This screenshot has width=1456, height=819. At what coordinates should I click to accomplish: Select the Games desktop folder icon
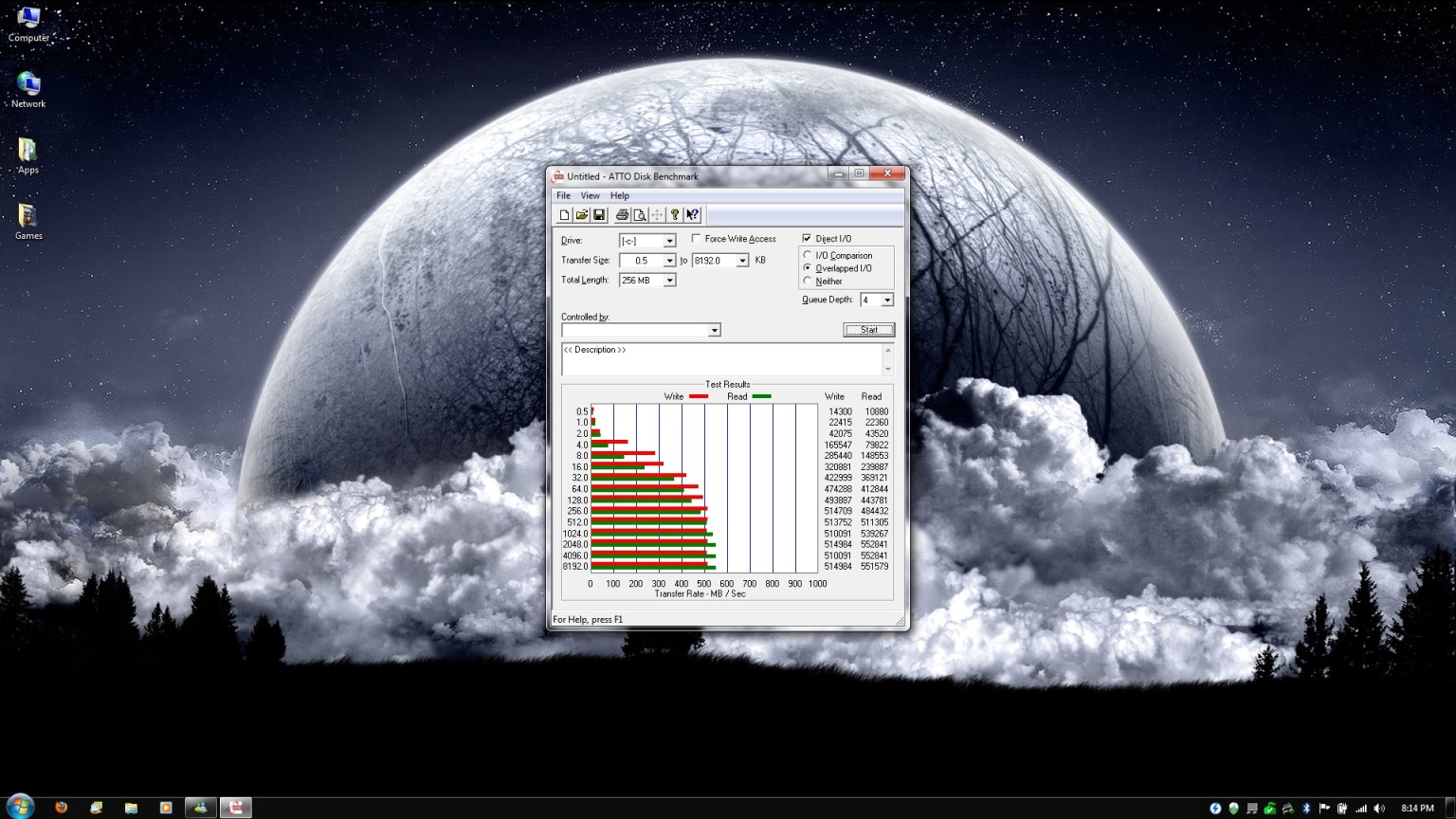[28, 222]
